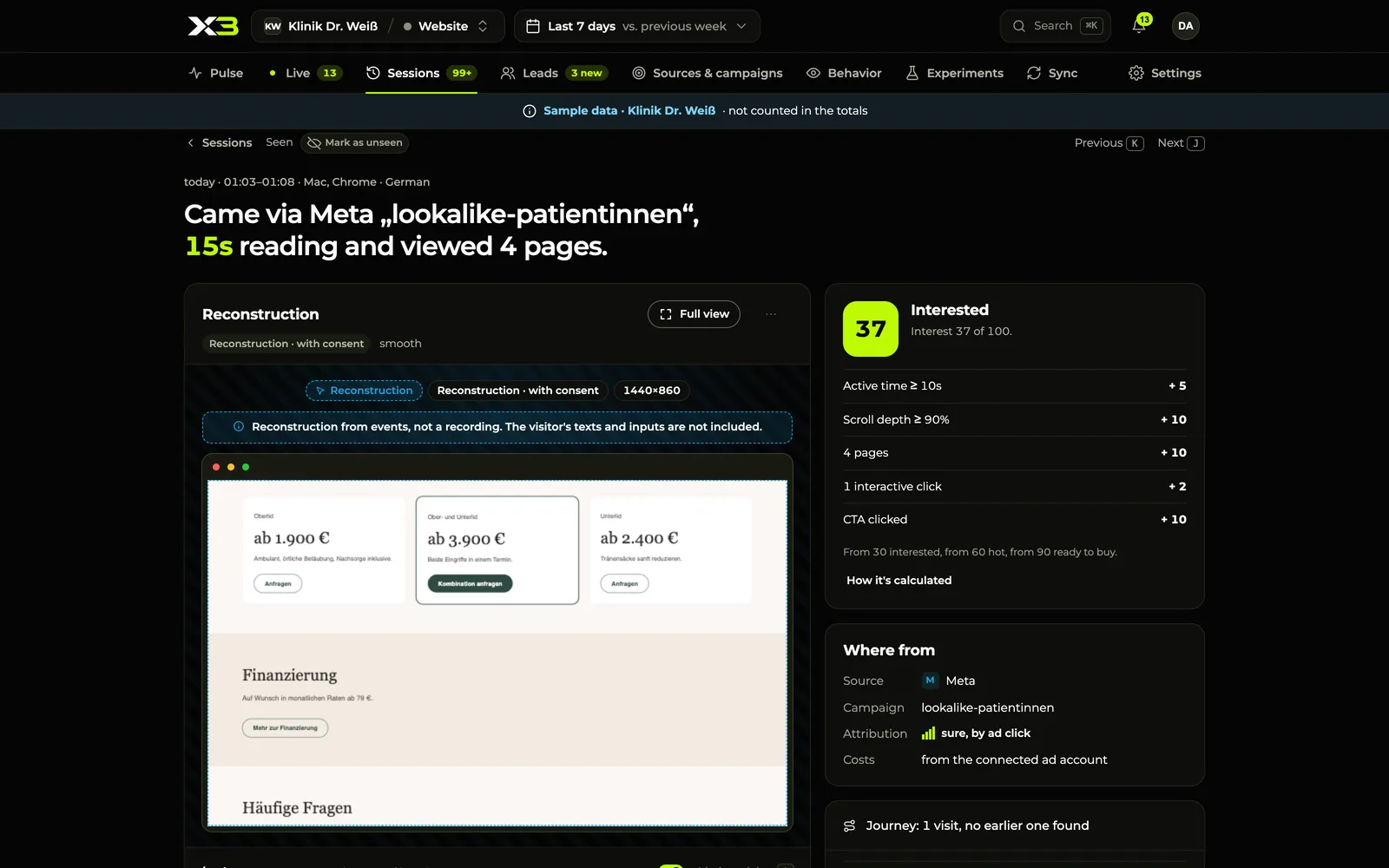Open the Leads tab

554,73
